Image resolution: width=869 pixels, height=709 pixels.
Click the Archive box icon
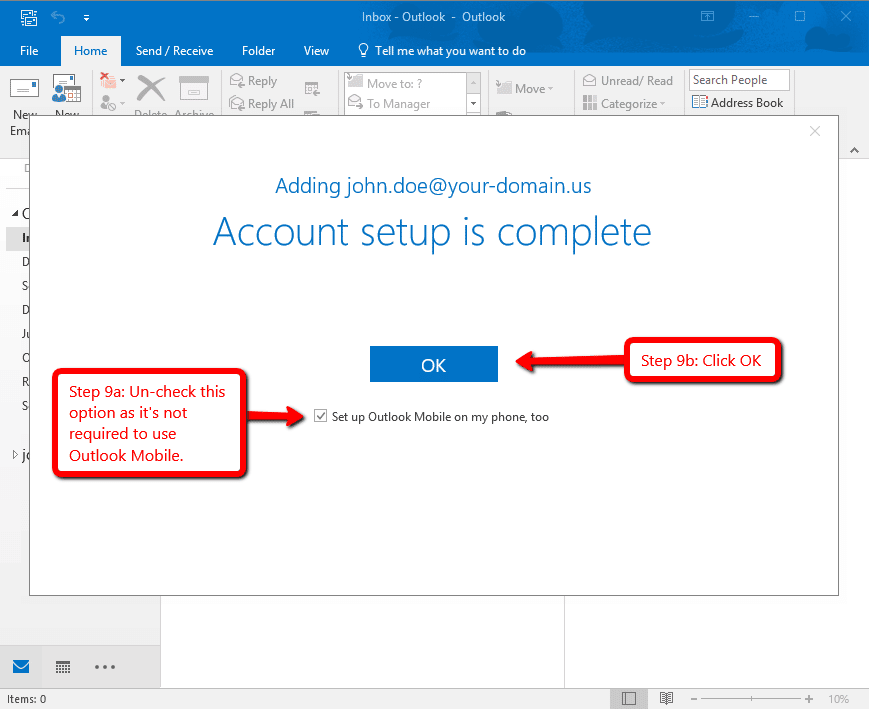click(x=193, y=89)
